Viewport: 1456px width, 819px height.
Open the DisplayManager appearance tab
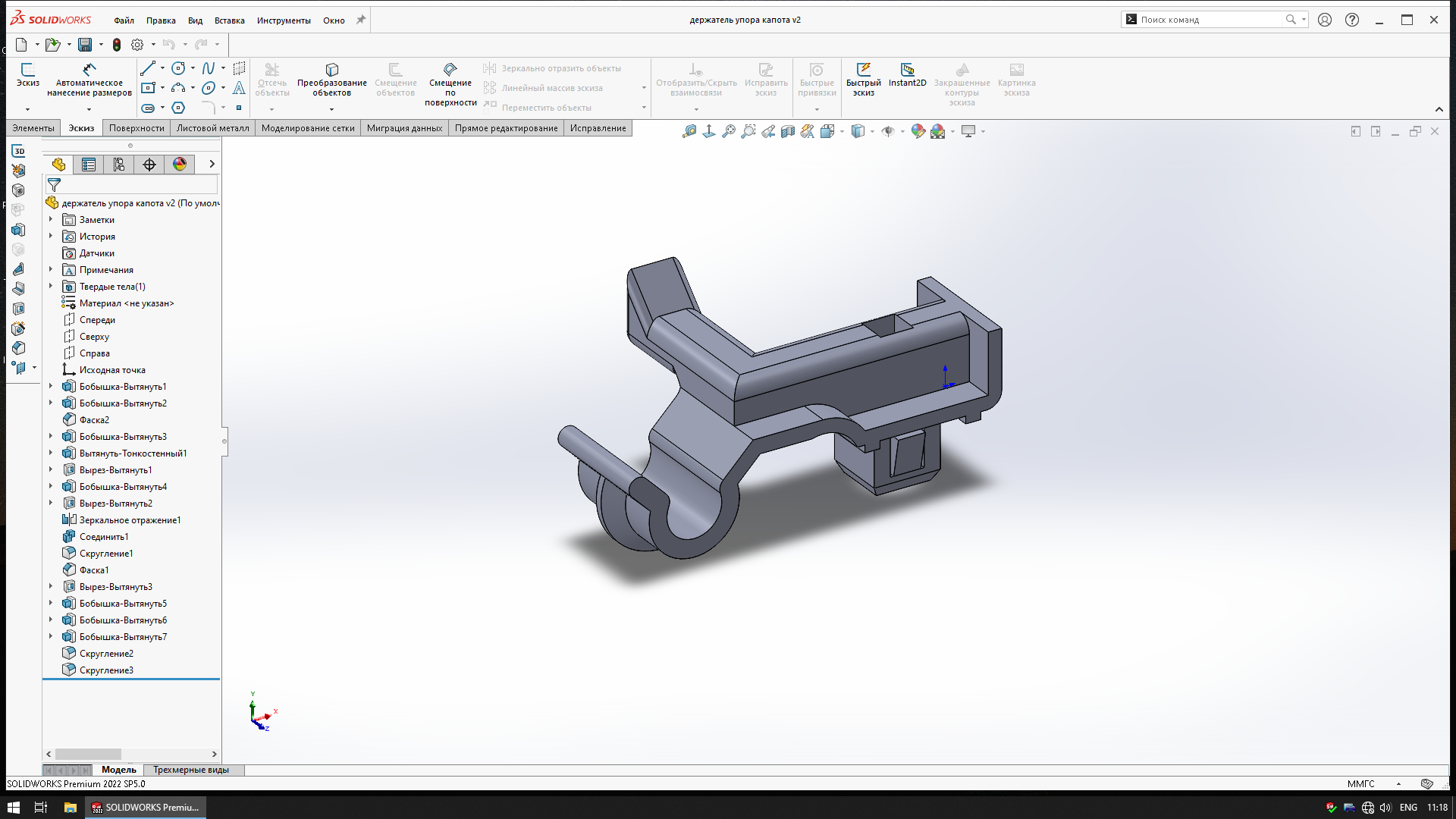pyautogui.click(x=180, y=165)
